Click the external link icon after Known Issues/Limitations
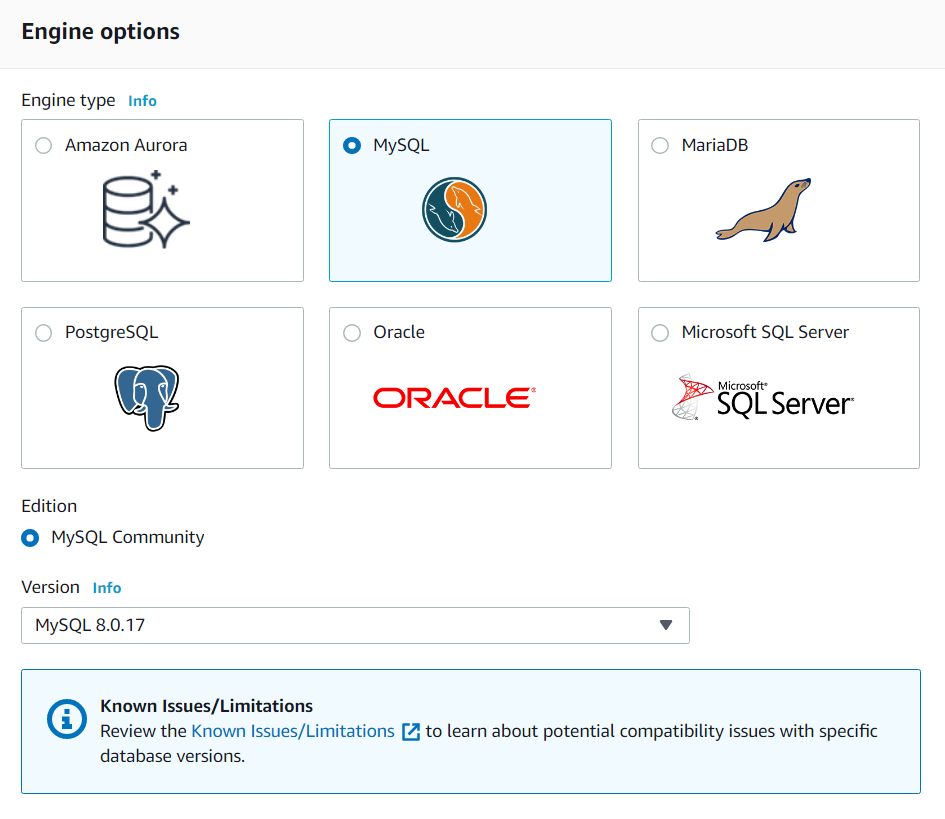Screen dimensions: 945x819 [x=410, y=732]
